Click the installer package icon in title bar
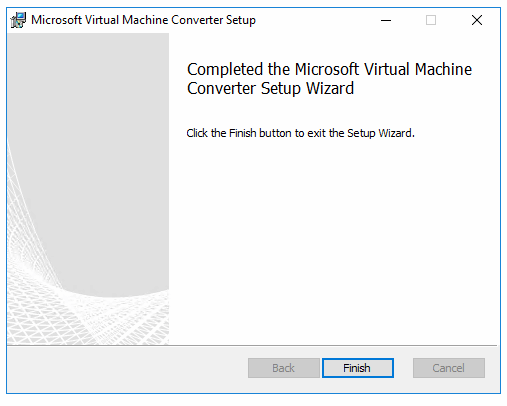507x406 pixels. (x=18, y=20)
